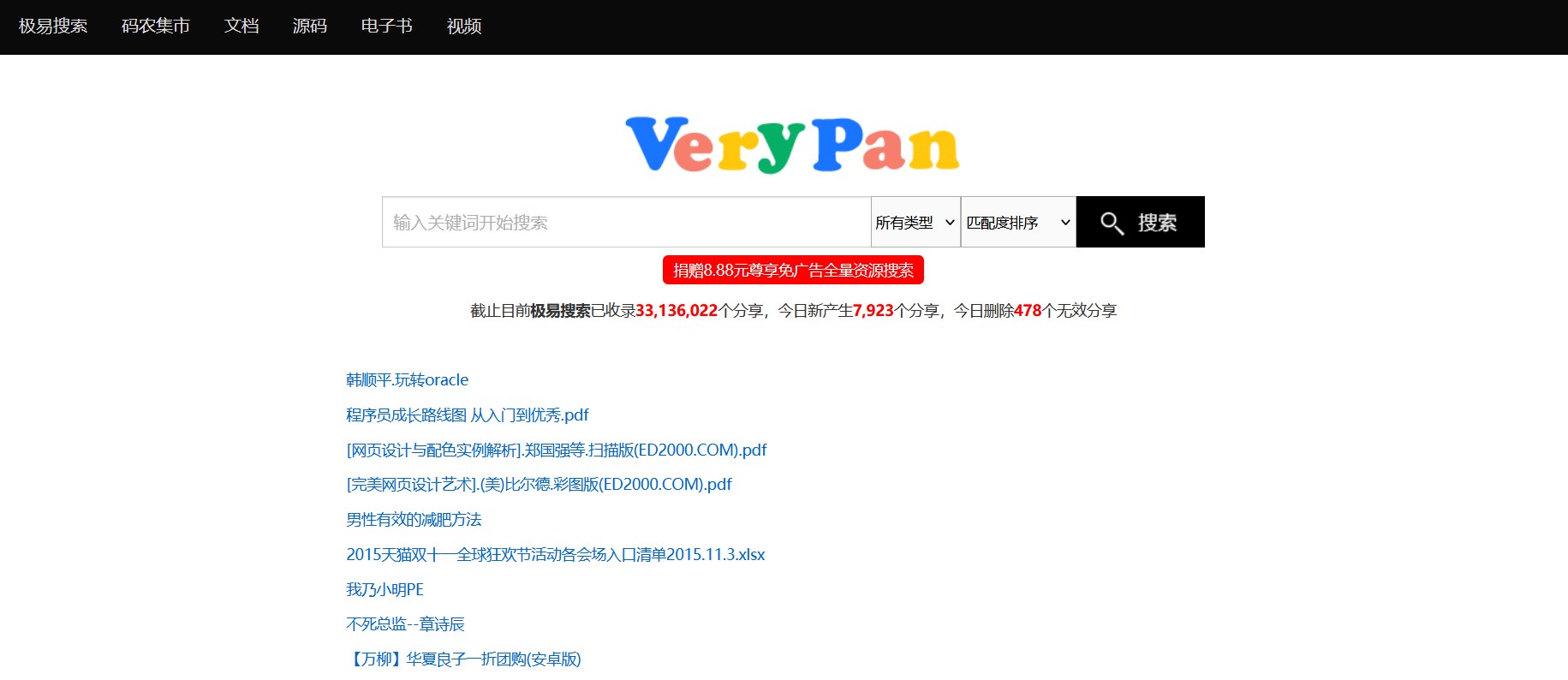Image resolution: width=1568 pixels, height=680 pixels.
Task: Click the magnifier icon in search button
Action: (x=1112, y=223)
